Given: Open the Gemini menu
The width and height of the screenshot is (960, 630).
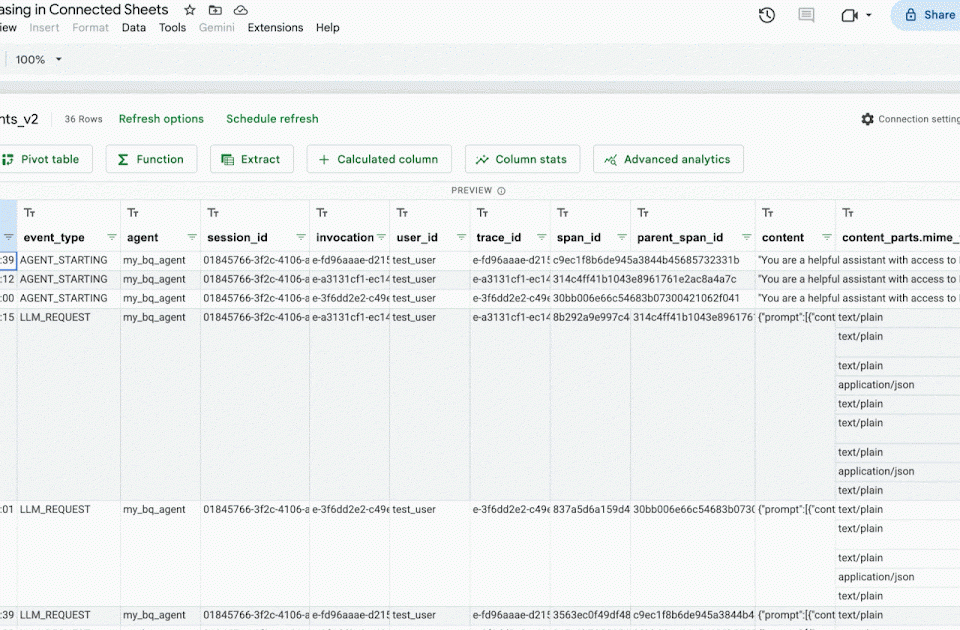Looking at the screenshot, I should coord(217,28).
